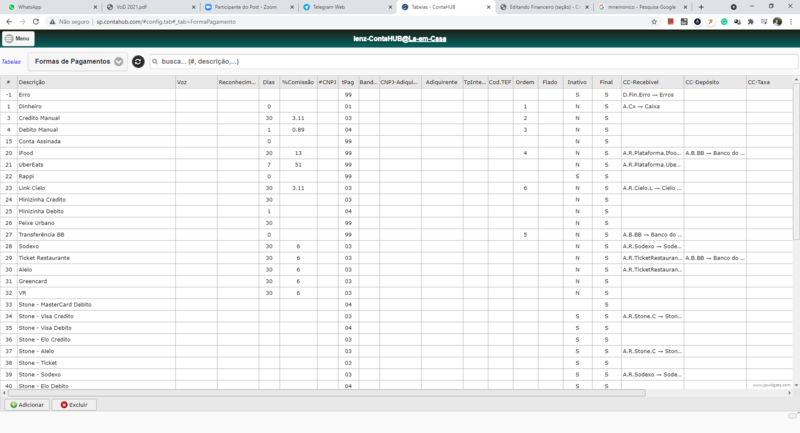Select the Greencard row
The height and width of the screenshot is (433, 800).
coord(398,282)
